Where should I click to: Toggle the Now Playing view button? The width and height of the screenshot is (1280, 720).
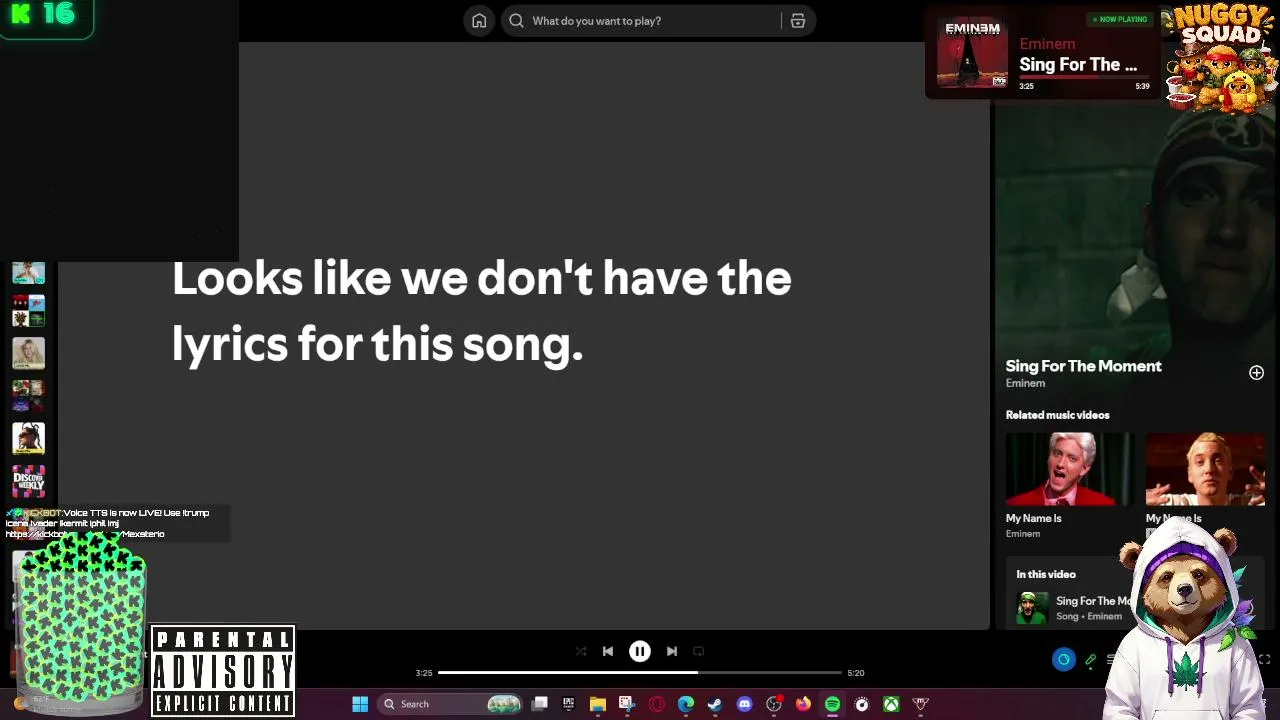pos(1063,659)
